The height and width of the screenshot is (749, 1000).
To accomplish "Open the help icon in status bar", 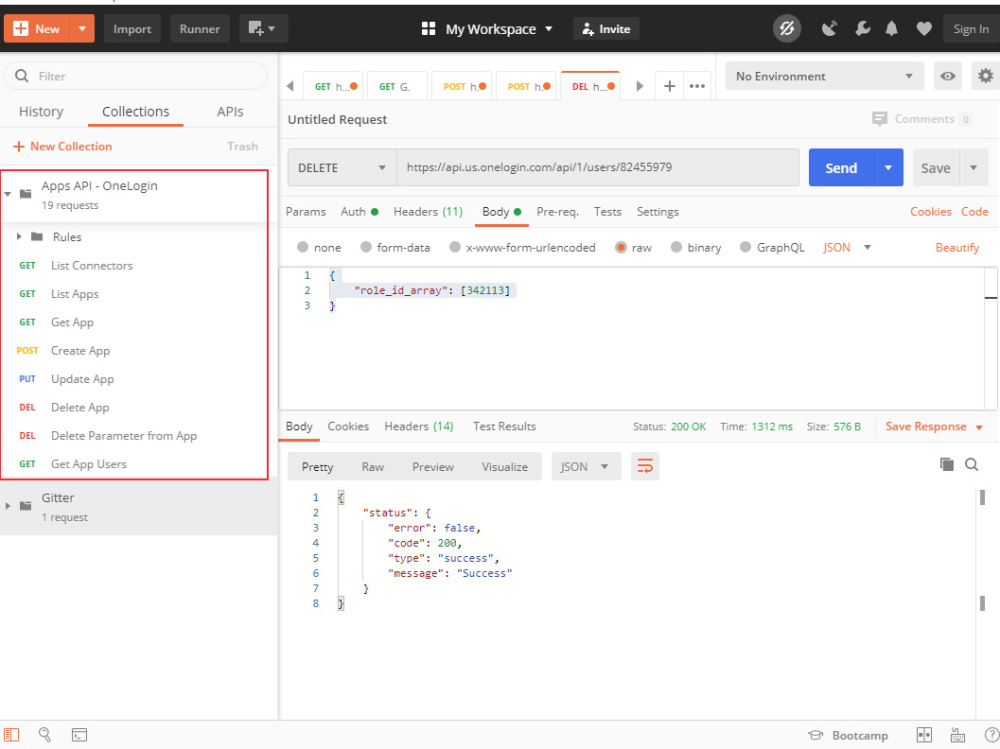I will (x=992, y=735).
